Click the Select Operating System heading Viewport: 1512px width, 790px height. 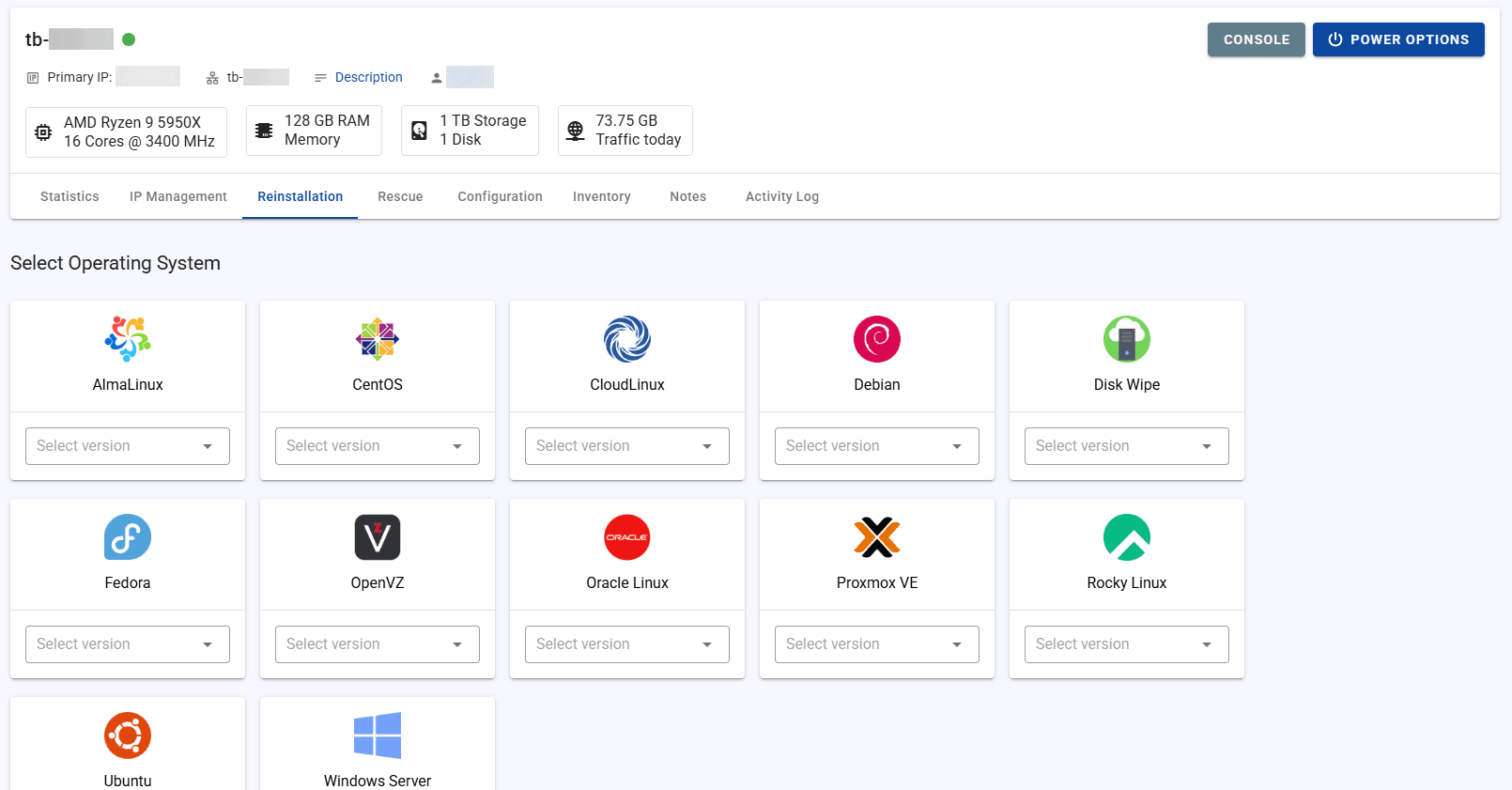[x=116, y=263]
